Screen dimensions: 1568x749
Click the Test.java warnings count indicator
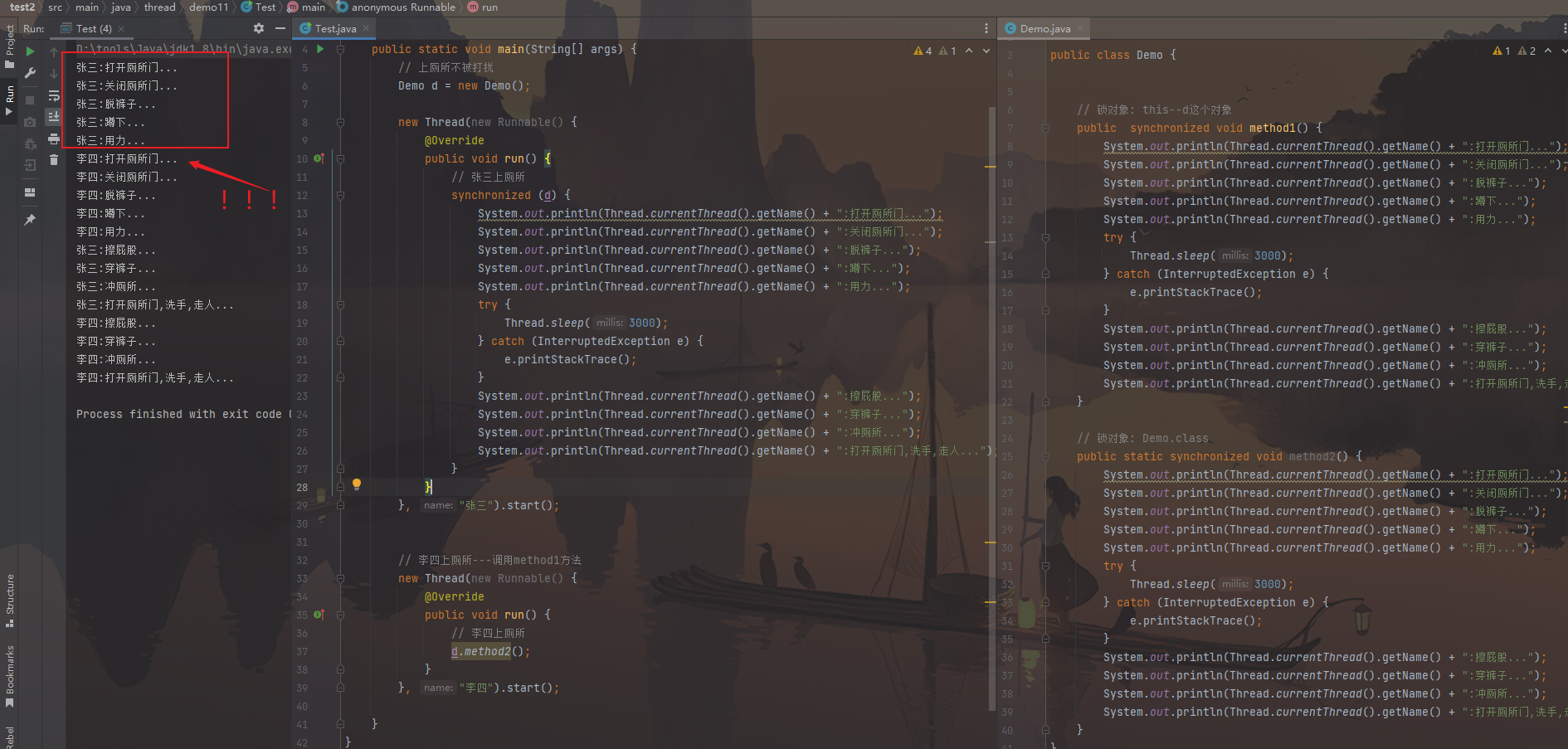(923, 51)
